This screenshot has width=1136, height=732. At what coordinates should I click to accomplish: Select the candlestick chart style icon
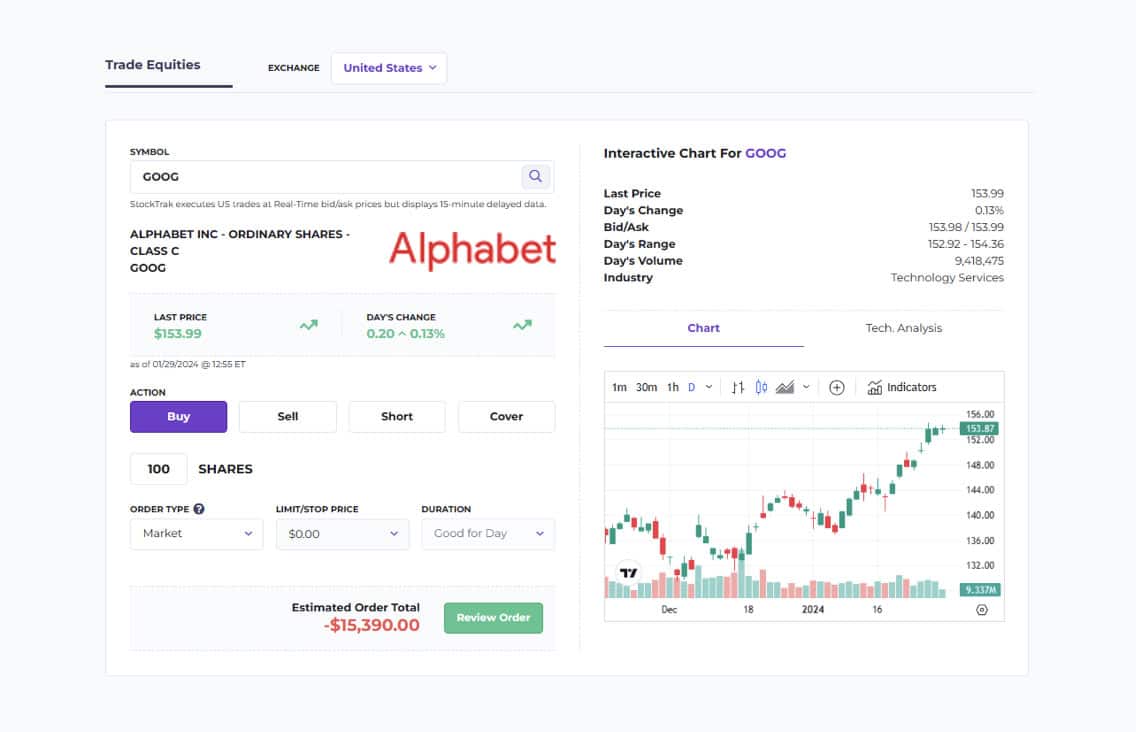pos(761,388)
